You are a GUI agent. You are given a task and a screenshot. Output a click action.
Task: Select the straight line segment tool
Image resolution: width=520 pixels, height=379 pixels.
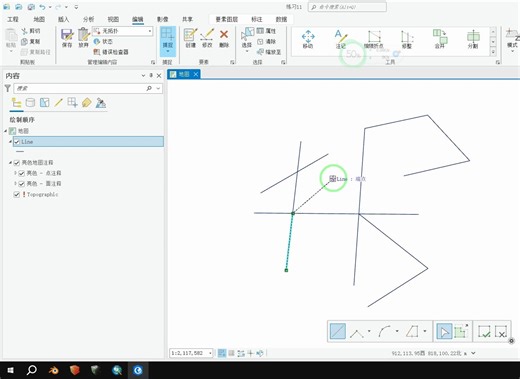click(338, 332)
